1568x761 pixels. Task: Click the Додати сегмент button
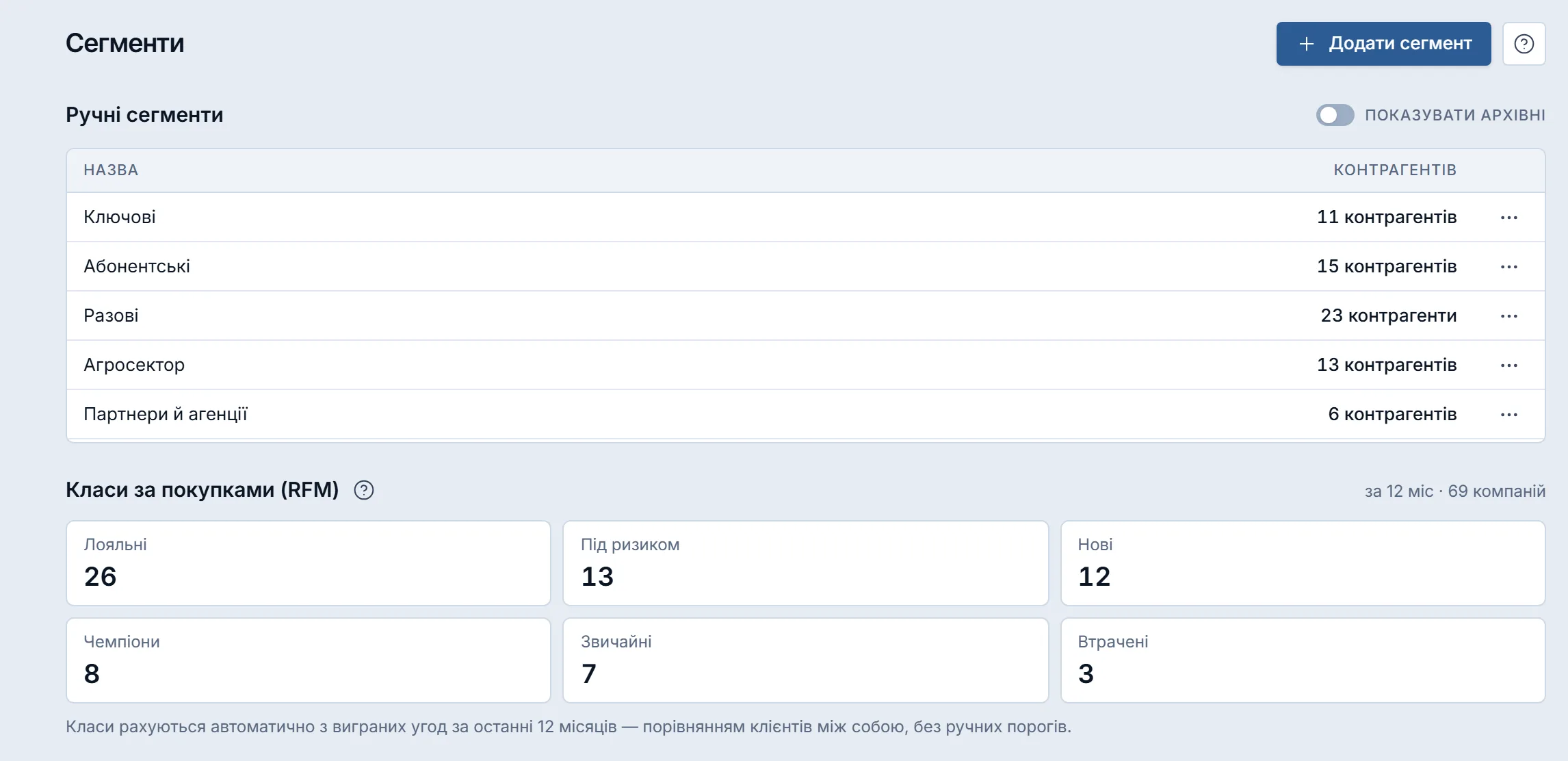[x=1383, y=44]
